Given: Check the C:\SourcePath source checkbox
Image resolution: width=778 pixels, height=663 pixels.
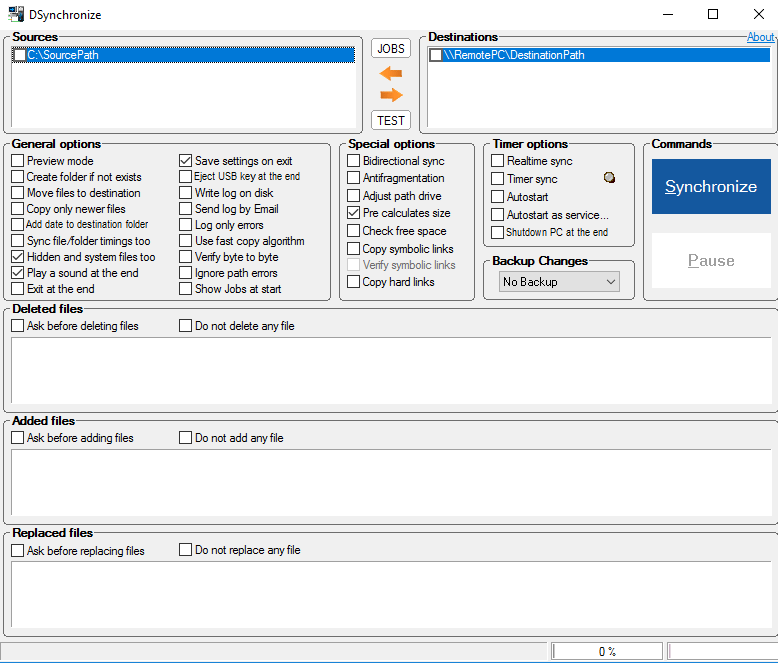Looking at the screenshot, I should coord(19,55).
